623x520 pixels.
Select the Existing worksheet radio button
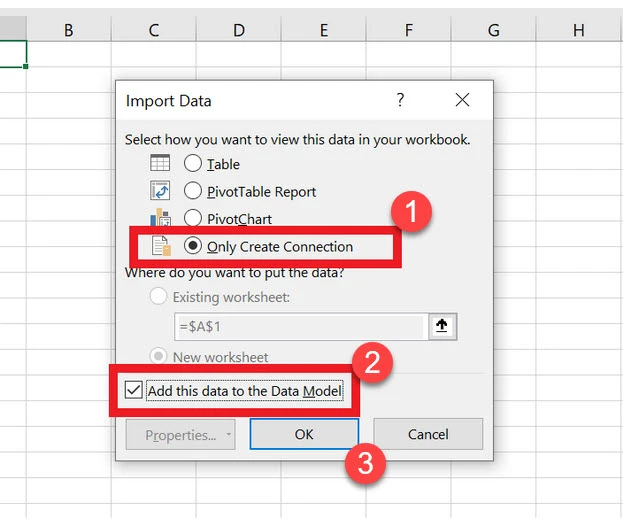tap(158, 296)
